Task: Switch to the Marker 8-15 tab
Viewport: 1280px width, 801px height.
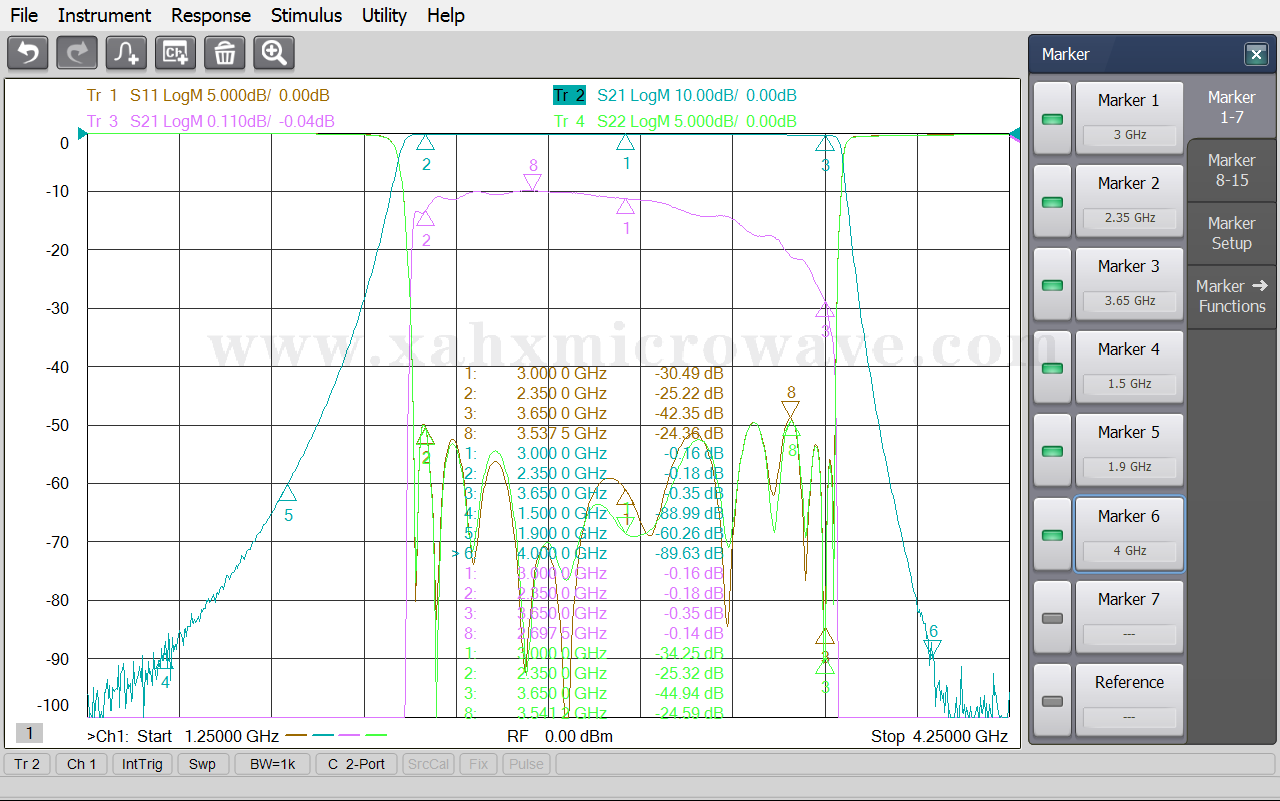Action: click(x=1231, y=170)
